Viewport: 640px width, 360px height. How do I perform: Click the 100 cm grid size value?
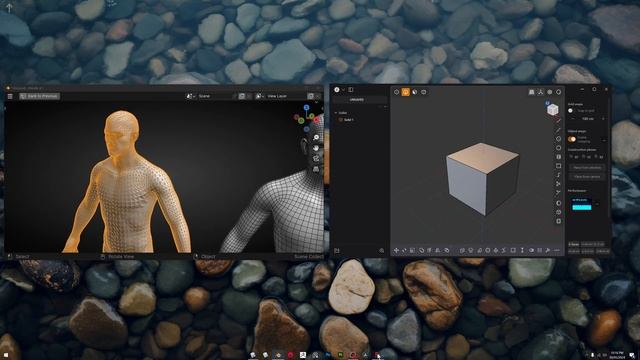coord(587,119)
